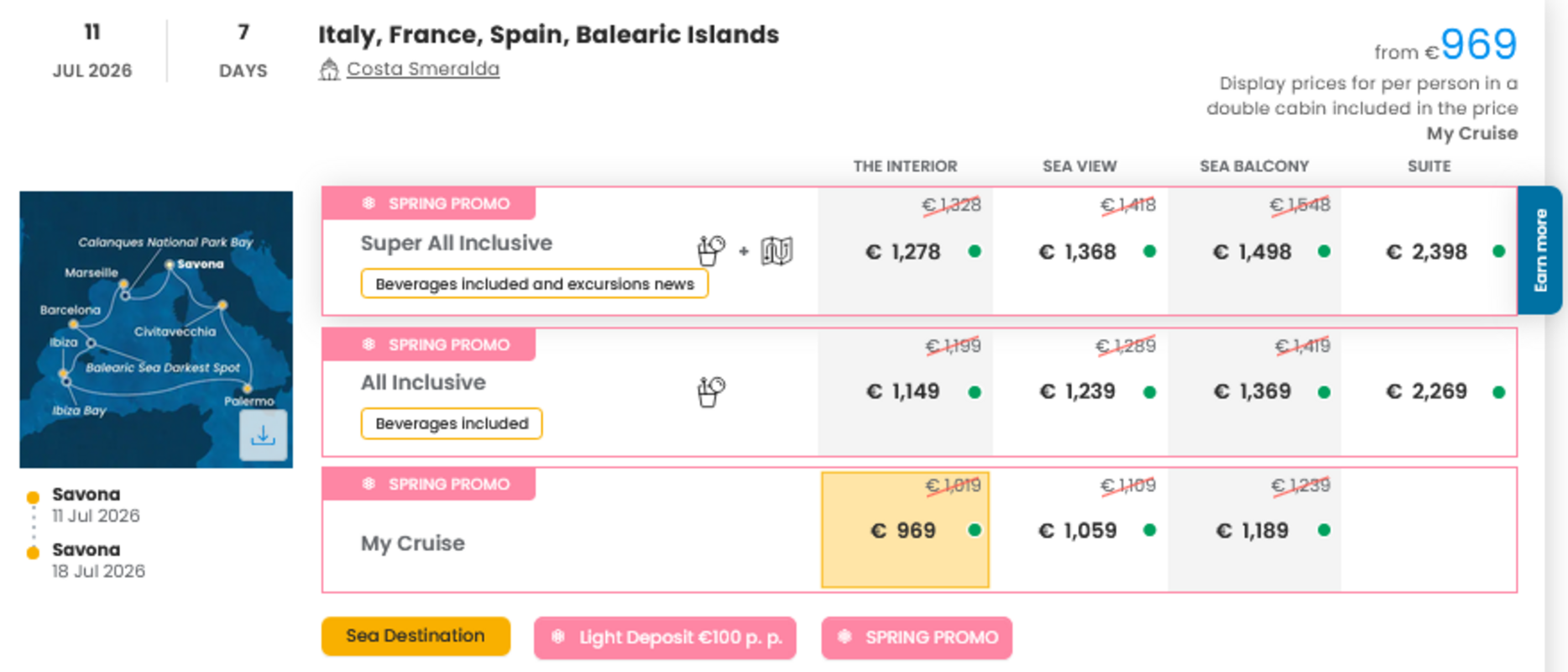The height and width of the screenshot is (672, 1568).
Task: Open the Costa Smeralda ship link
Action: [422, 69]
